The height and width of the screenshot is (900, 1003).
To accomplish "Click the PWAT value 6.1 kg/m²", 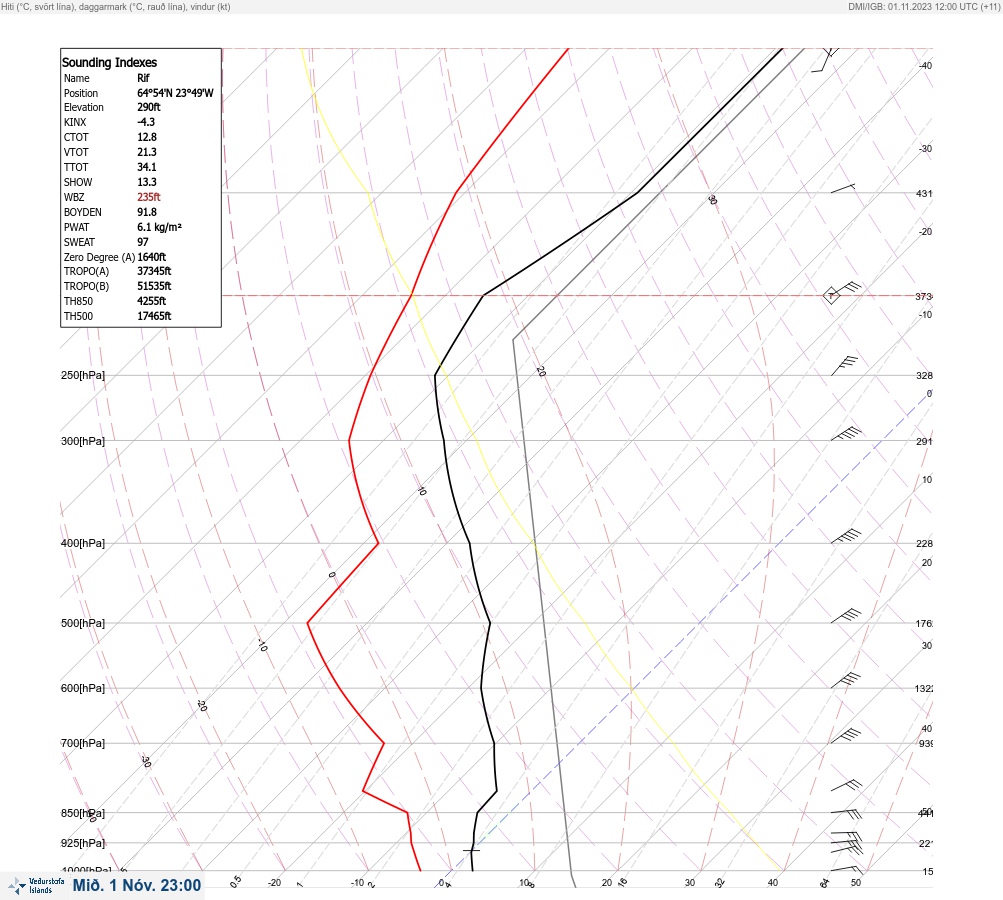I will [x=159, y=227].
